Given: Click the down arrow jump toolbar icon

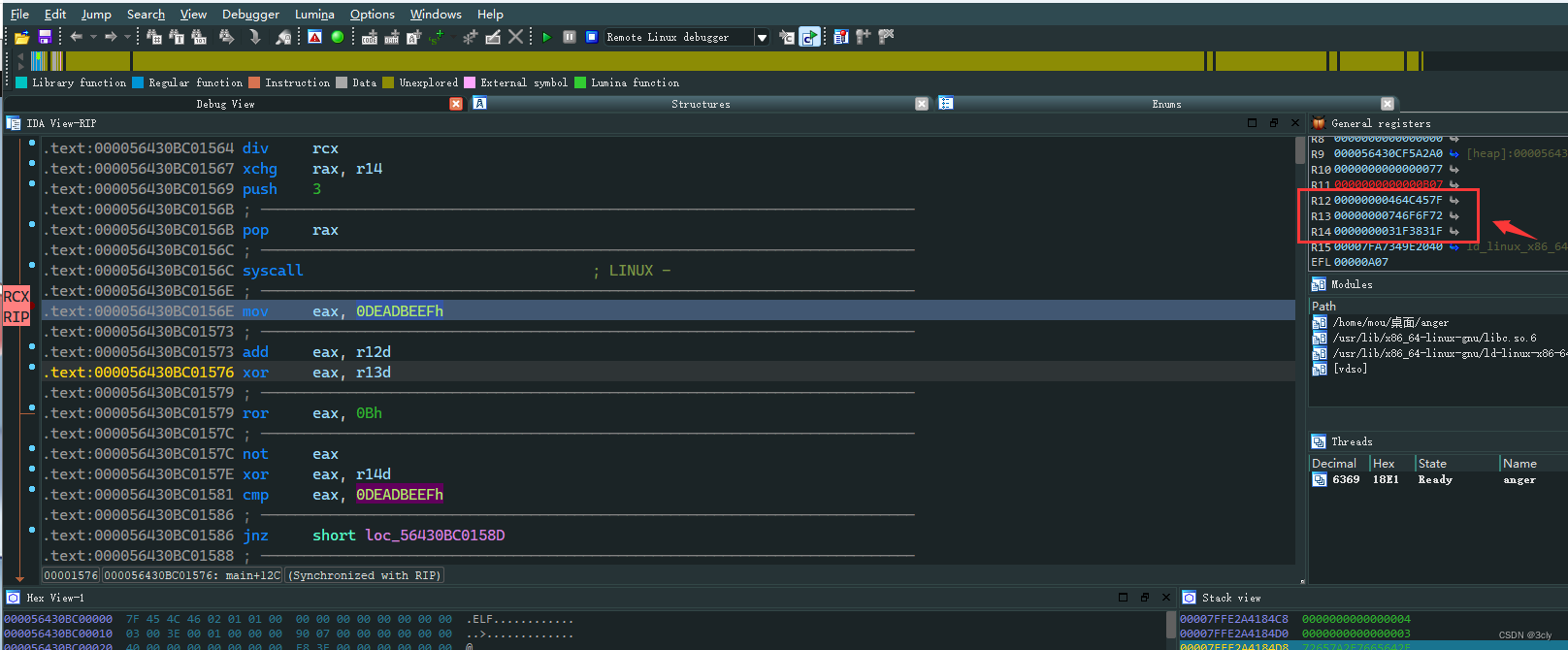Looking at the screenshot, I should [254, 37].
